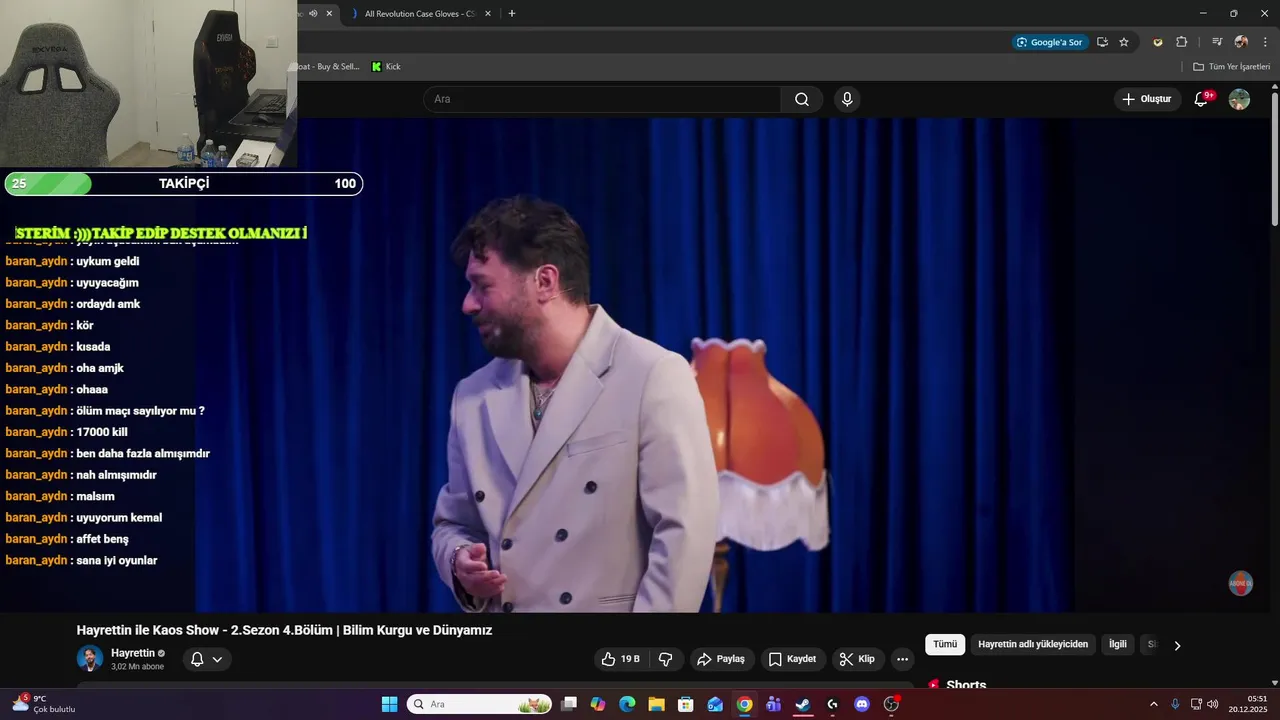Screen dimensions: 1280x720
Task: Open Microsoft Store from the taskbar
Action: point(686,704)
